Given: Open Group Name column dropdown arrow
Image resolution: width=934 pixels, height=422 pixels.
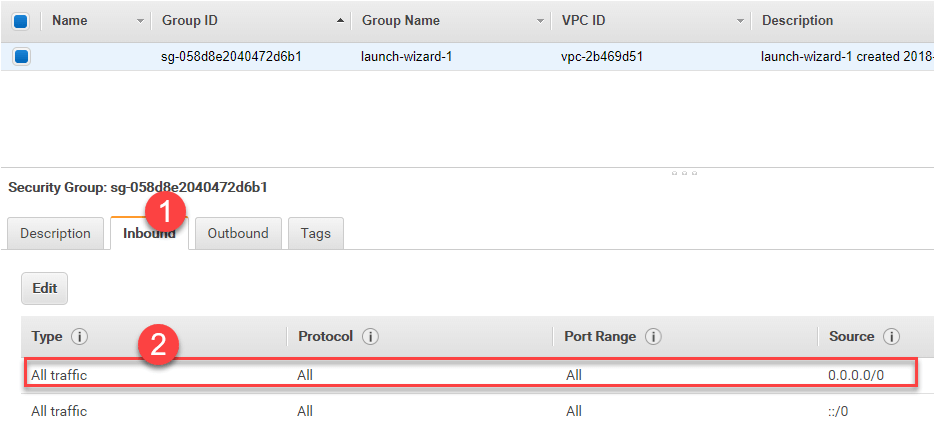Looking at the screenshot, I should tap(540, 21).
